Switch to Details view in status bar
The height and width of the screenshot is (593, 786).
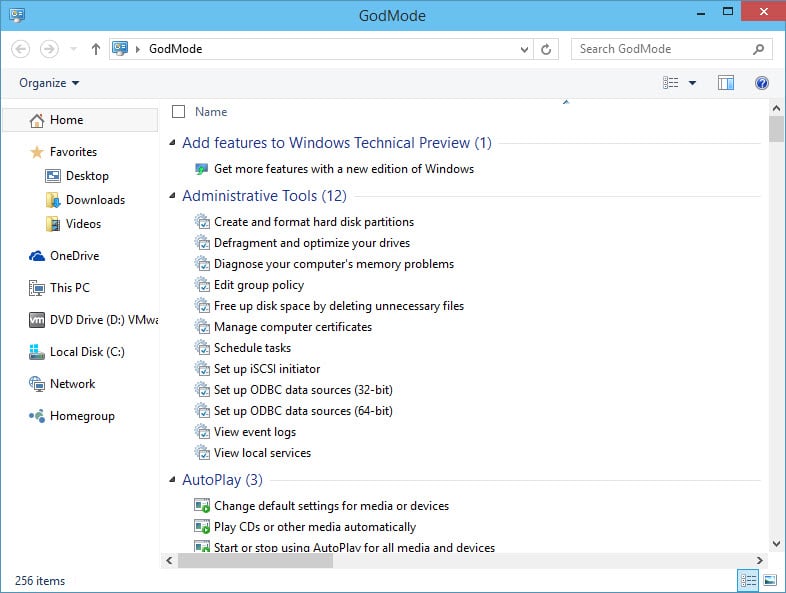click(748, 580)
